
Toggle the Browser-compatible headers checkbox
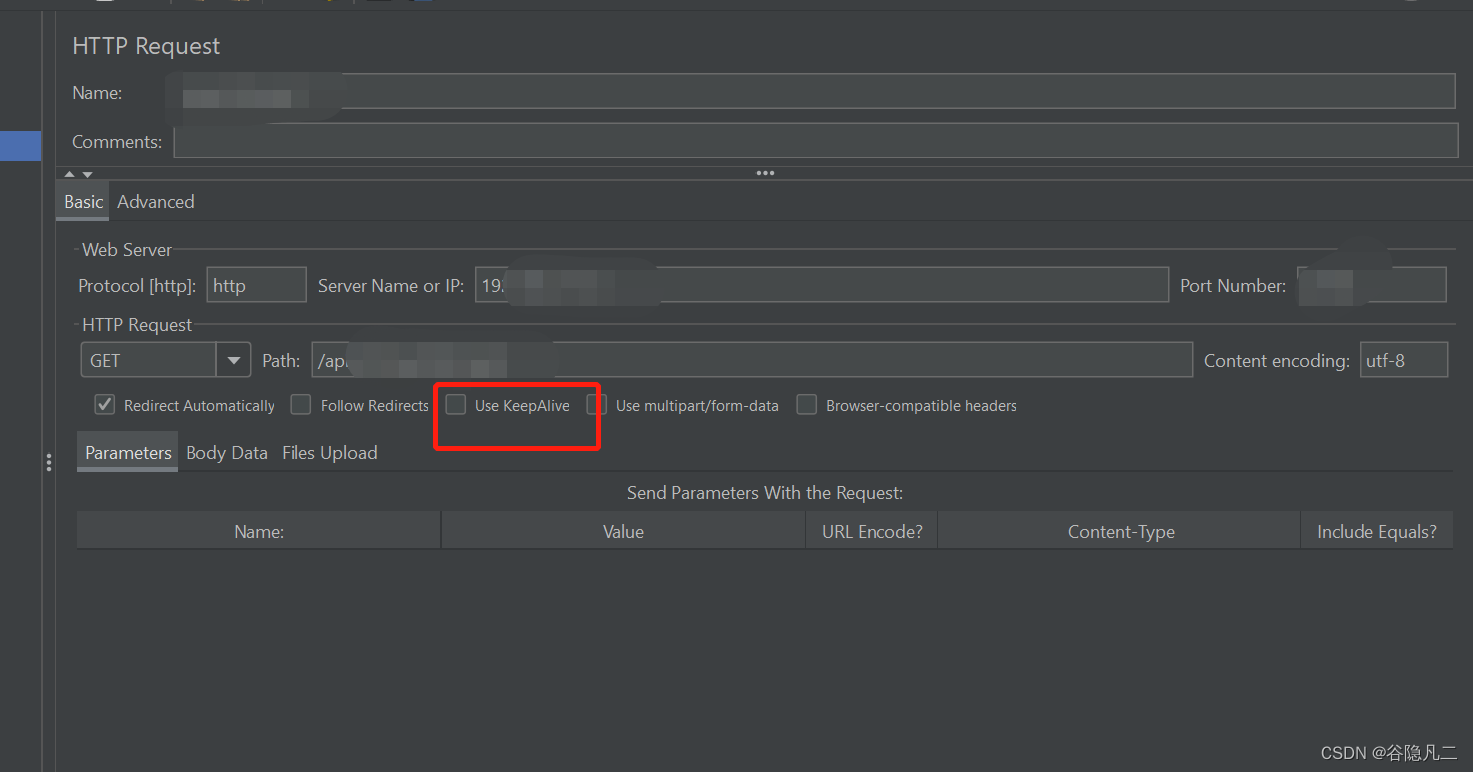[807, 404]
